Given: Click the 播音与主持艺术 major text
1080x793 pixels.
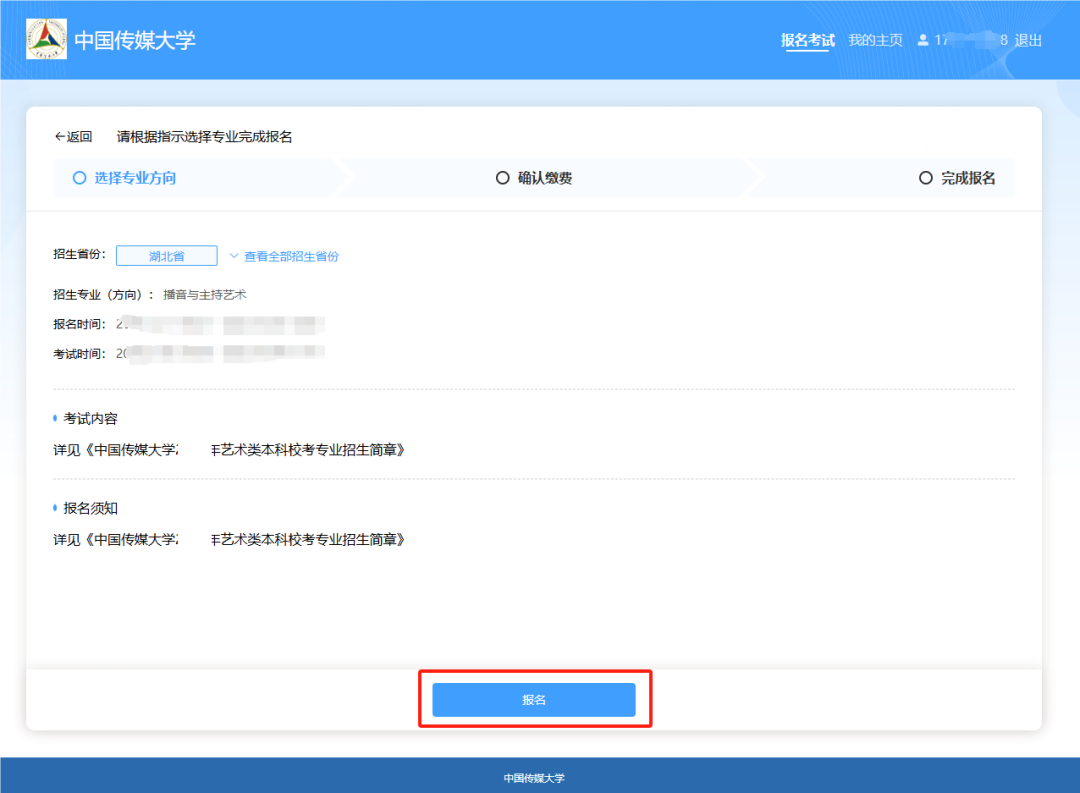Looking at the screenshot, I should coord(204,295).
